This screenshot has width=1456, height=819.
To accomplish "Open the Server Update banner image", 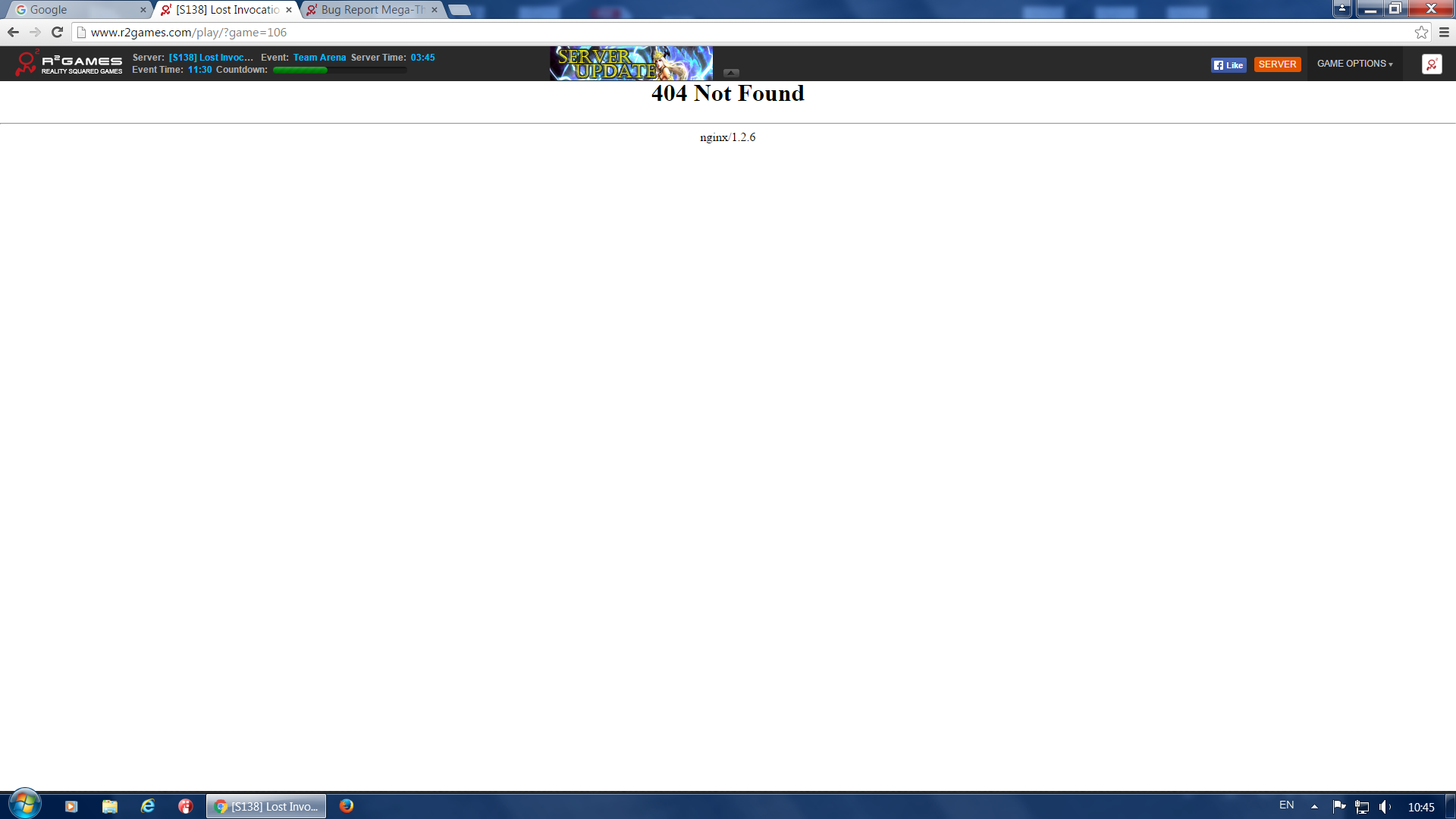I will pyautogui.click(x=630, y=64).
